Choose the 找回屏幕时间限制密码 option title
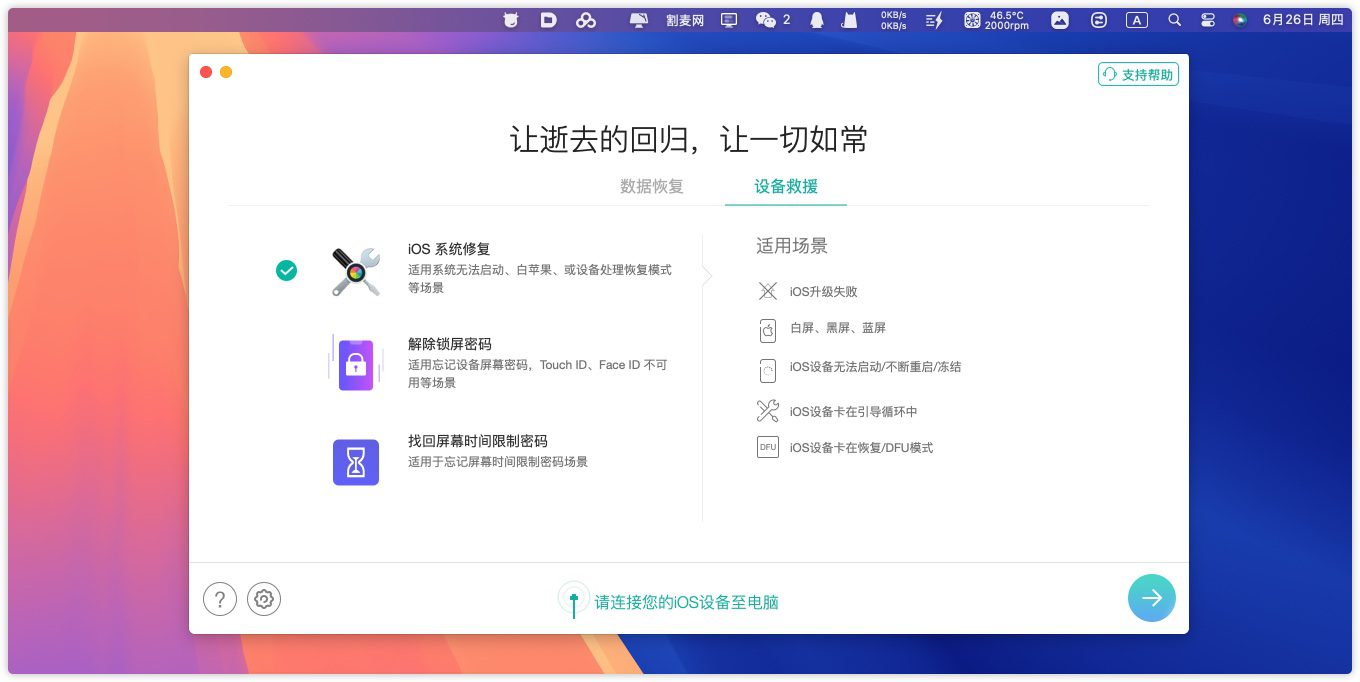 click(x=478, y=441)
